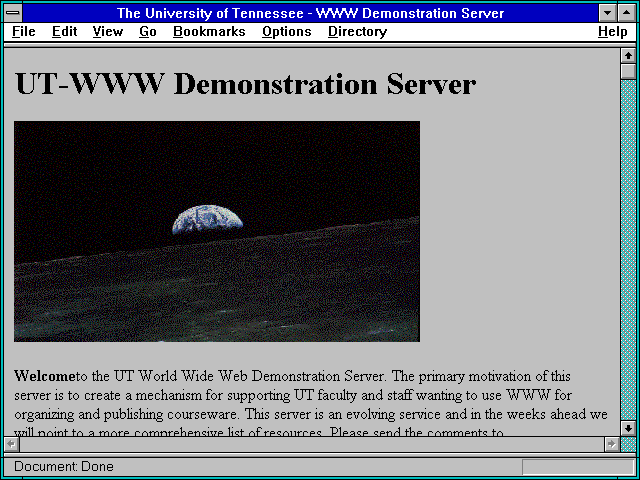640x480 pixels.
Task: Open the File menu
Action: click(x=23, y=32)
